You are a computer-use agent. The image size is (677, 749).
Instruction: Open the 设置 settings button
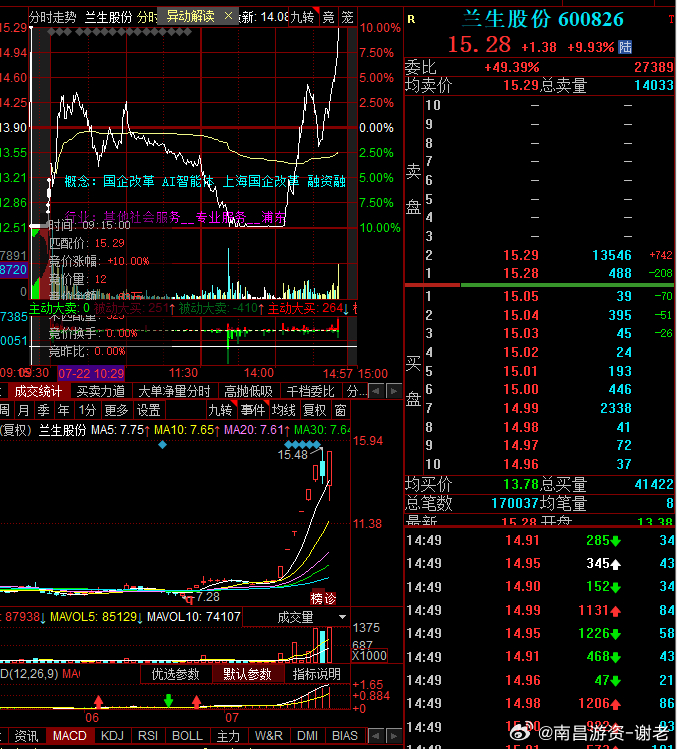[x=149, y=410]
